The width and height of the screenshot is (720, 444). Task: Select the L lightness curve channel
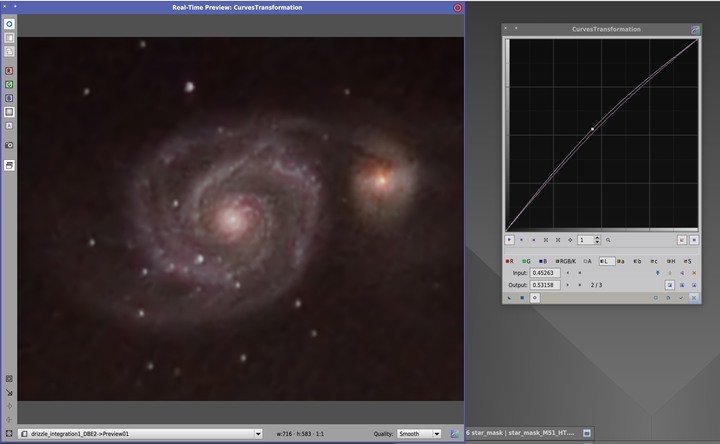[x=607, y=261]
